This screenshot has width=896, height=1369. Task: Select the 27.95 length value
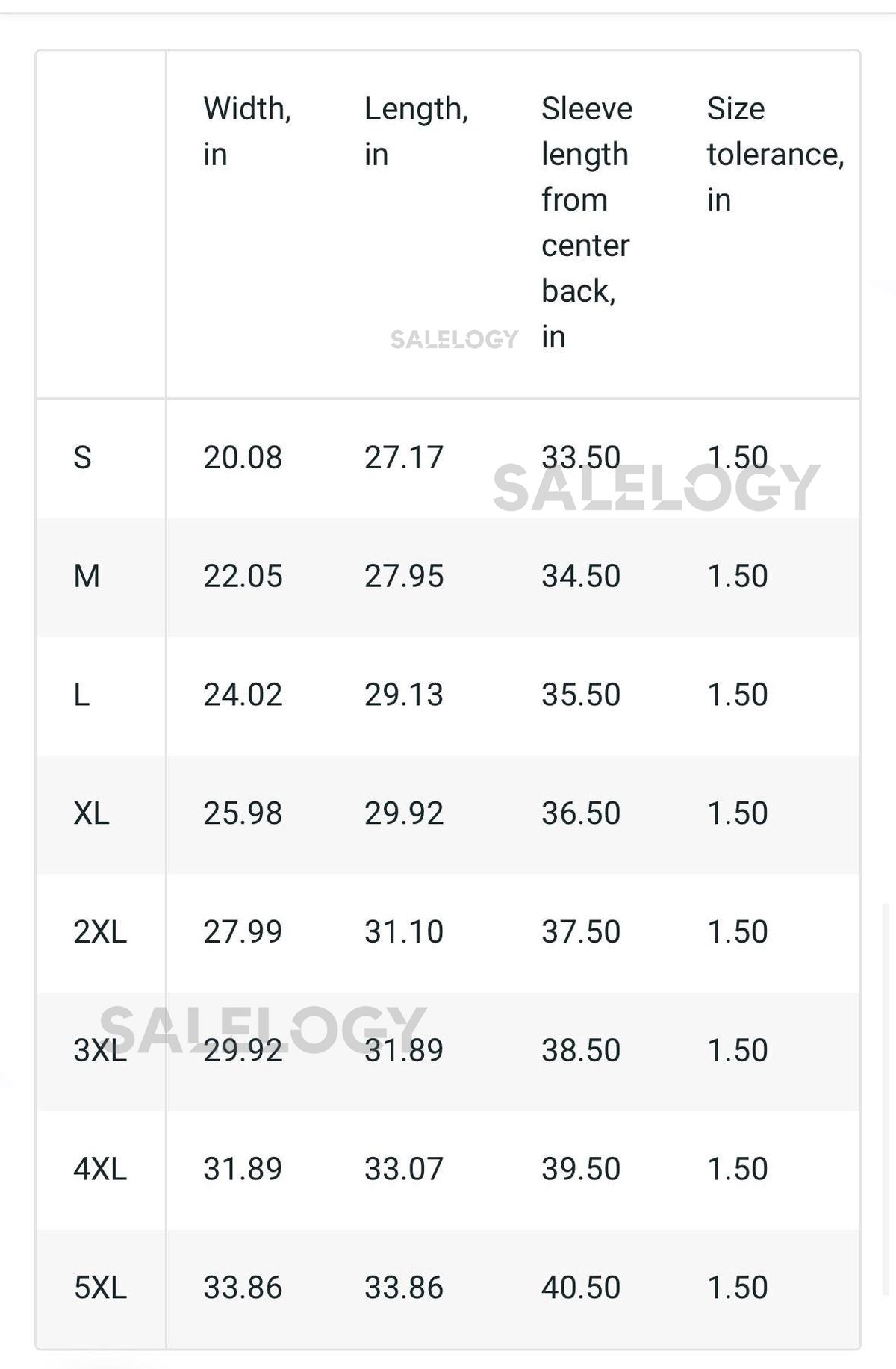[x=404, y=576]
